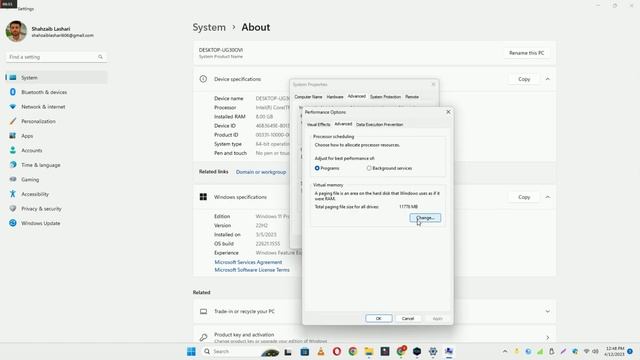Select the Programs radio button
Screen dimensions: 640x360
317,168
